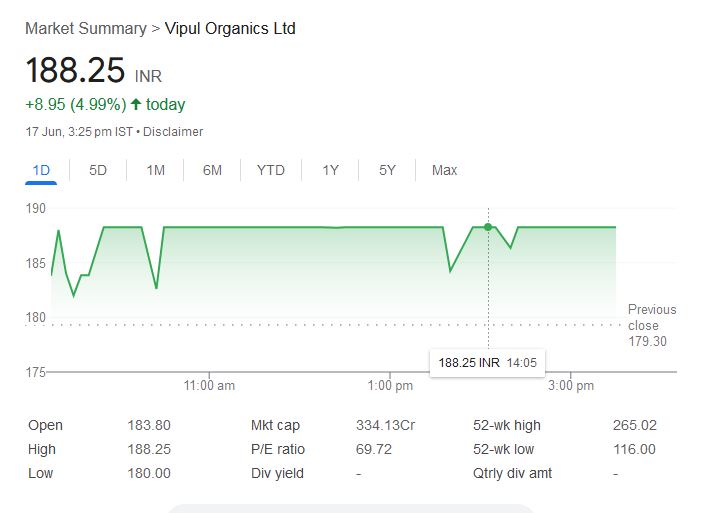Image resolution: width=713 pixels, height=513 pixels.
Task: Click the 3:00 pm axis label
Action: coord(572,385)
